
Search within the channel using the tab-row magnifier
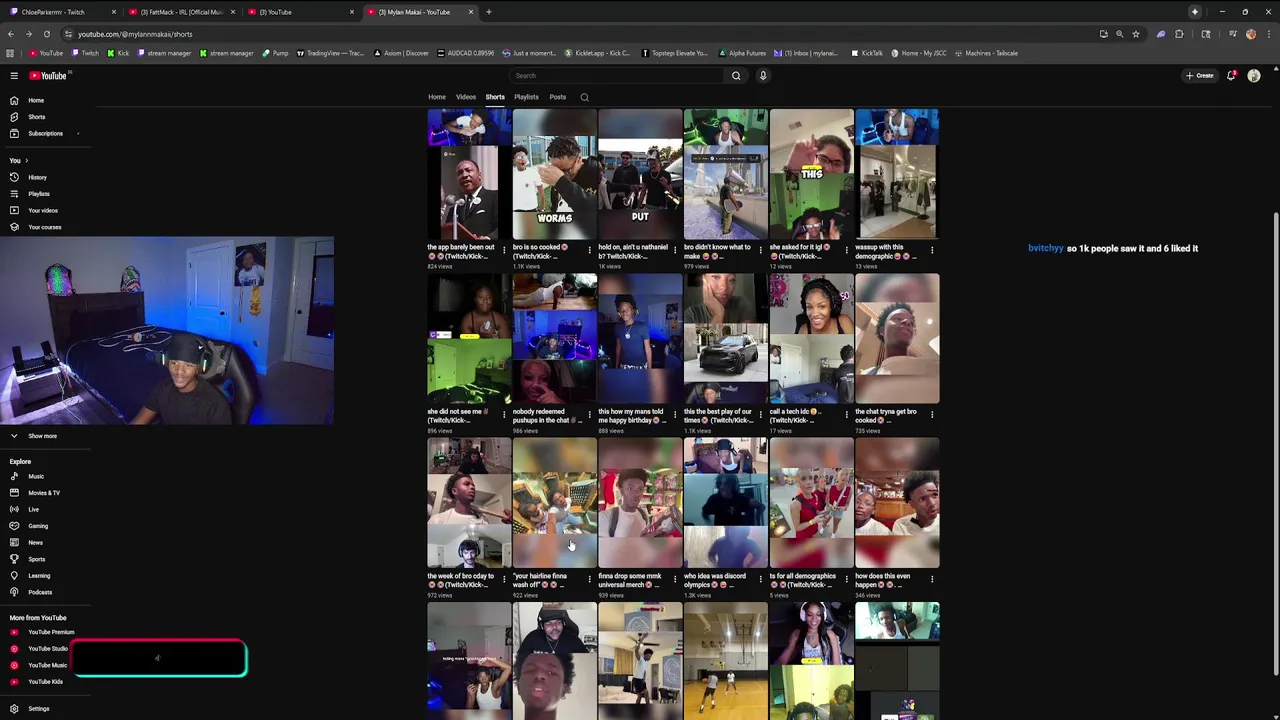click(x=584, y=97)
